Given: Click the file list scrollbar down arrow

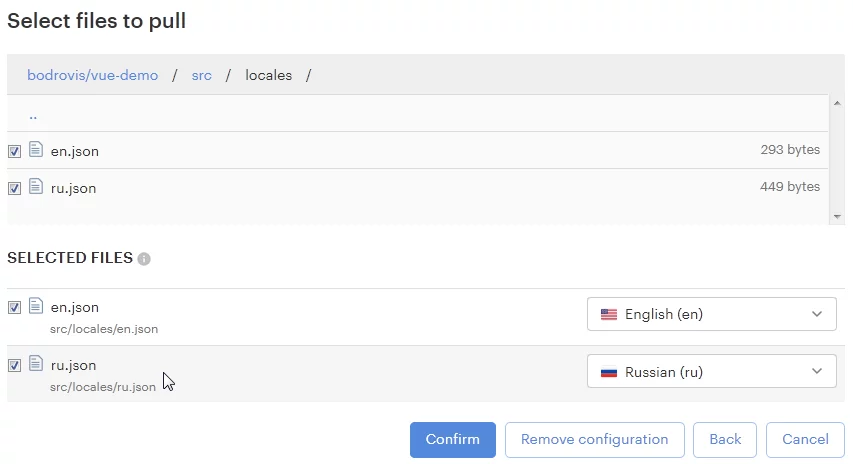Looking at the screenshot, I should (x=837, y=216).
